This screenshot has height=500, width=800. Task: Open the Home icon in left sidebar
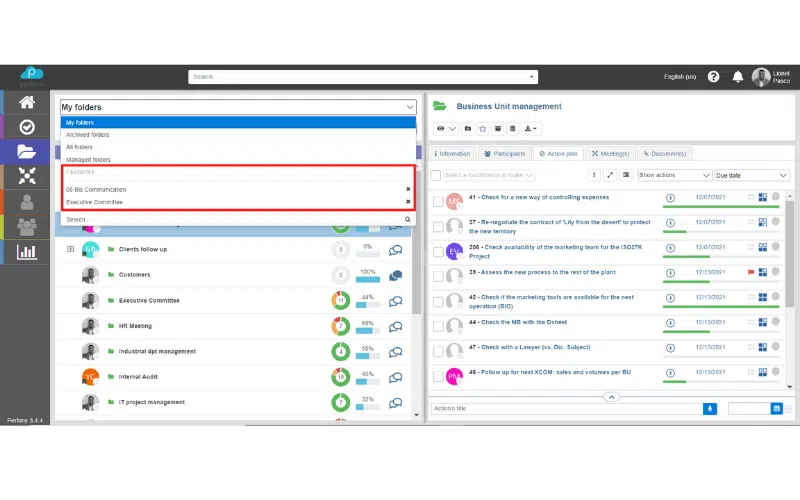[27, 102]
